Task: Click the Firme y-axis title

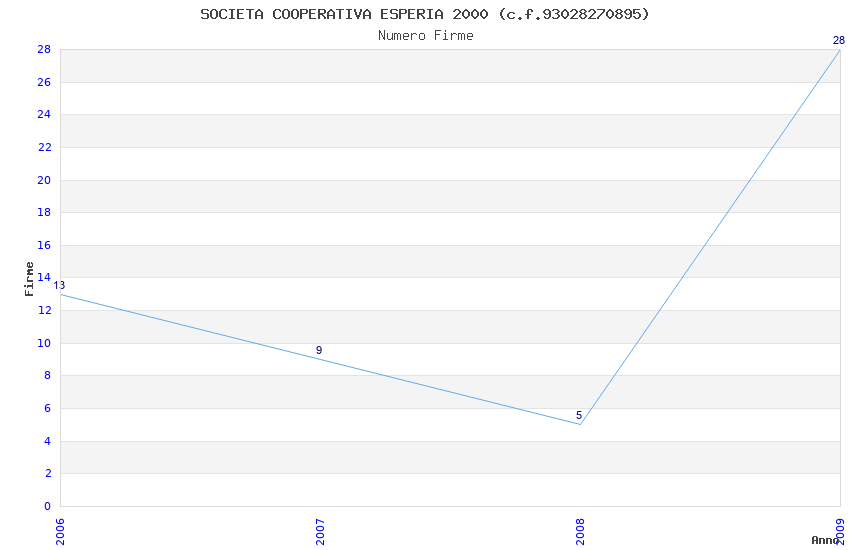Action: click(29, 279)
